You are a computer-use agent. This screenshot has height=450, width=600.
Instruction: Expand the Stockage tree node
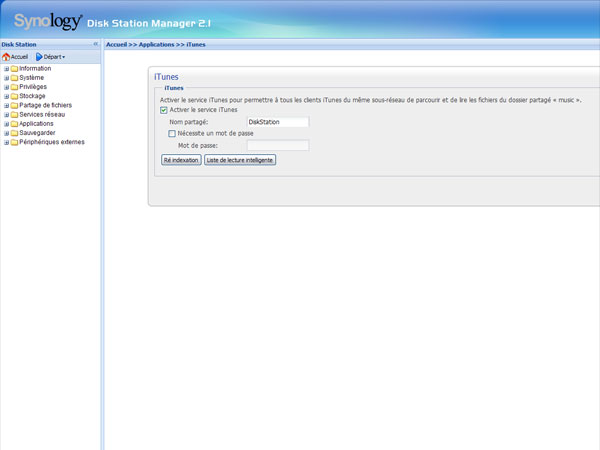tap(7, 96)
